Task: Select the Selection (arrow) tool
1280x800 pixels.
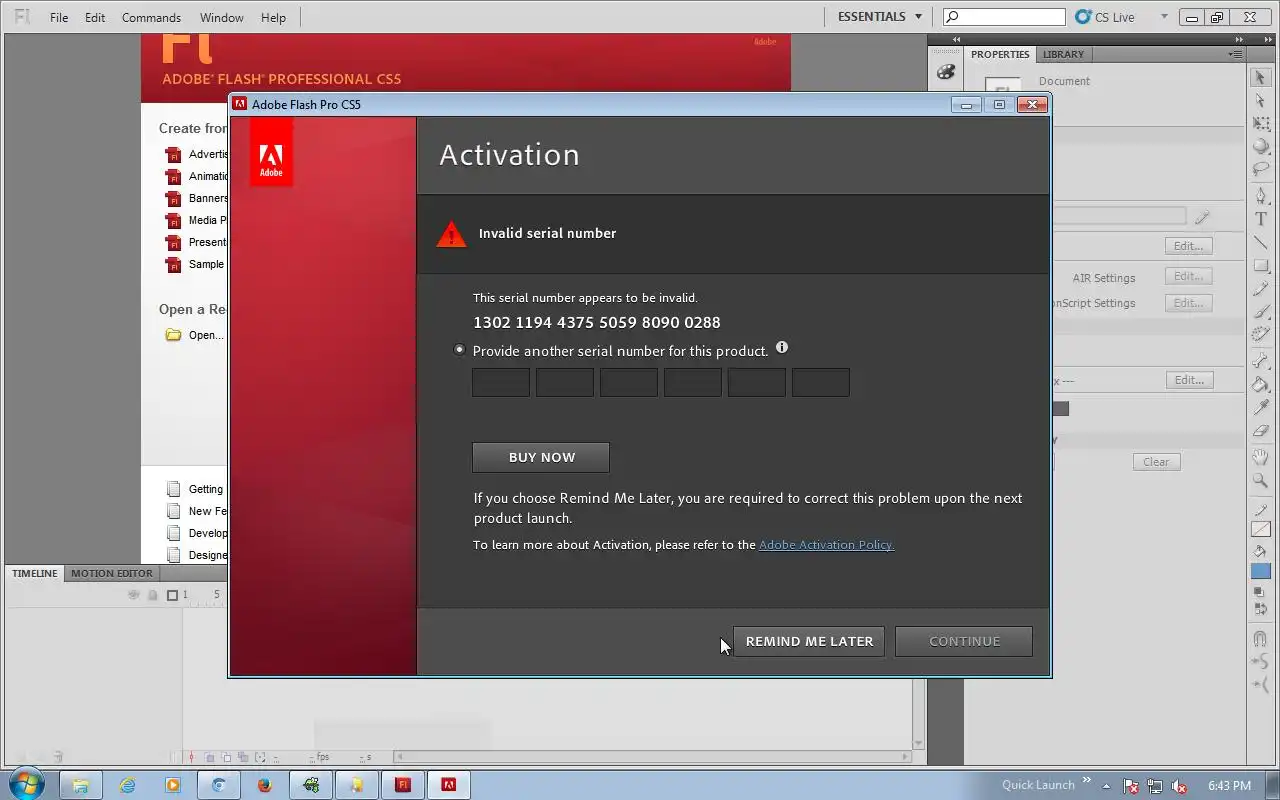Action: (1260, 78)
